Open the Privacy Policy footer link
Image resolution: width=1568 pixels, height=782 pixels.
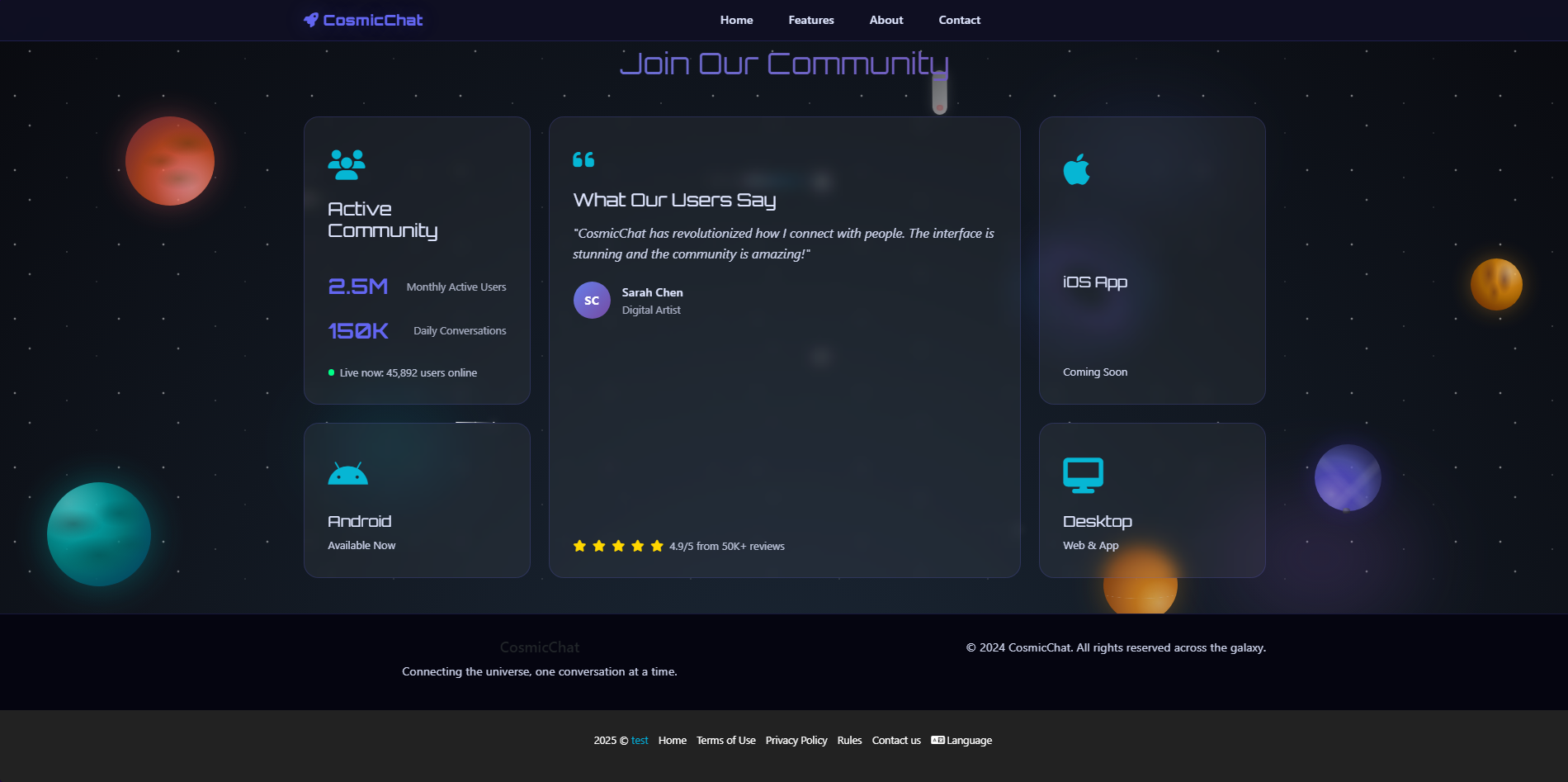(796, 741)
